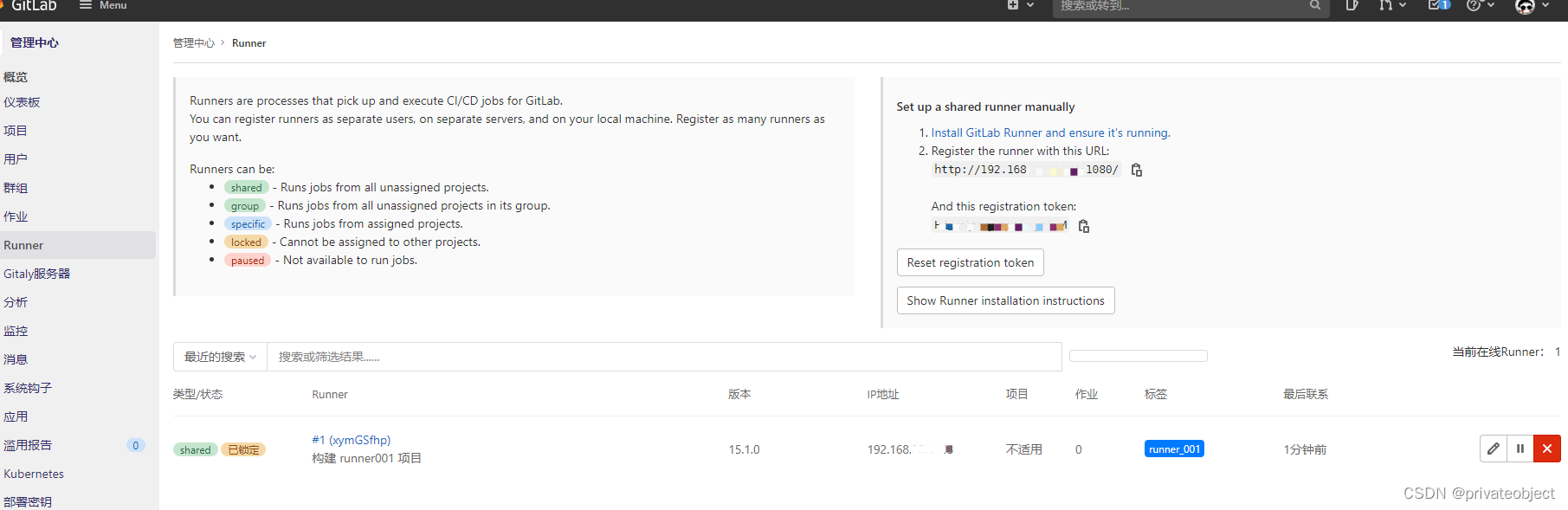Click 管理中心 breadcrumb link
Screen dimensions: 1568x510
(x=194, y=43)
